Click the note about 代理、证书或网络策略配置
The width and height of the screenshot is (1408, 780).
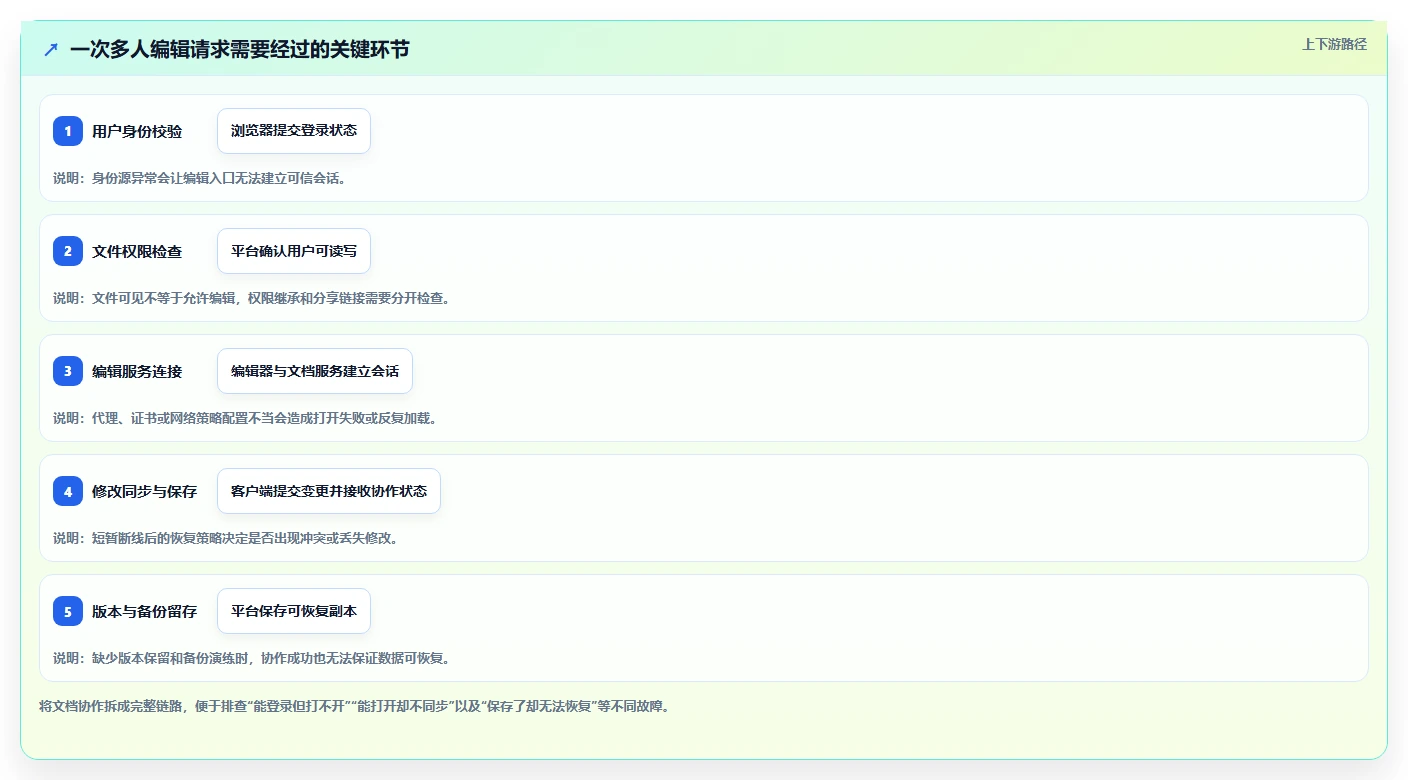245,418
